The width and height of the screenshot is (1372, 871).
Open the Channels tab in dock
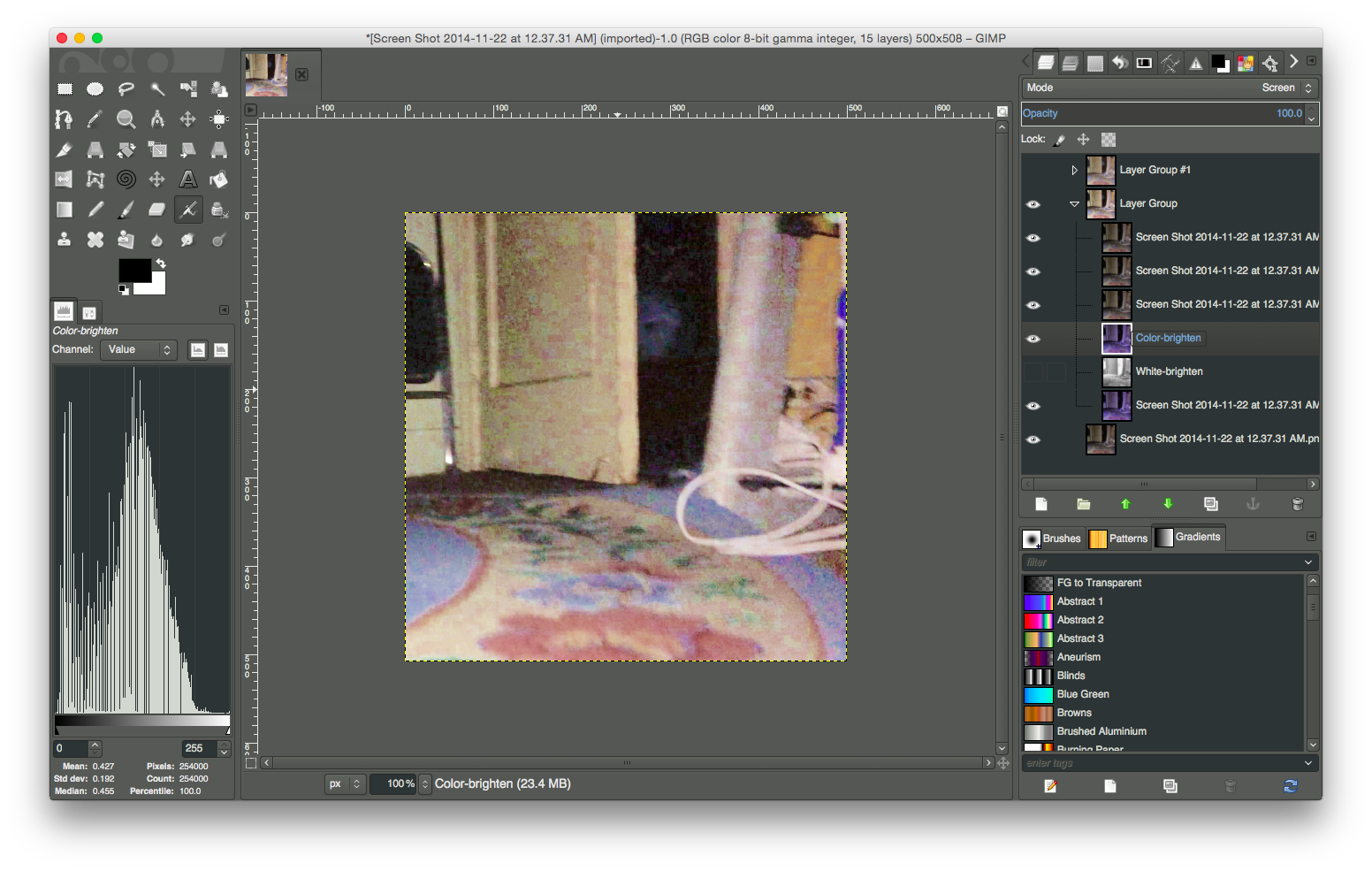tap(1070, 63)
